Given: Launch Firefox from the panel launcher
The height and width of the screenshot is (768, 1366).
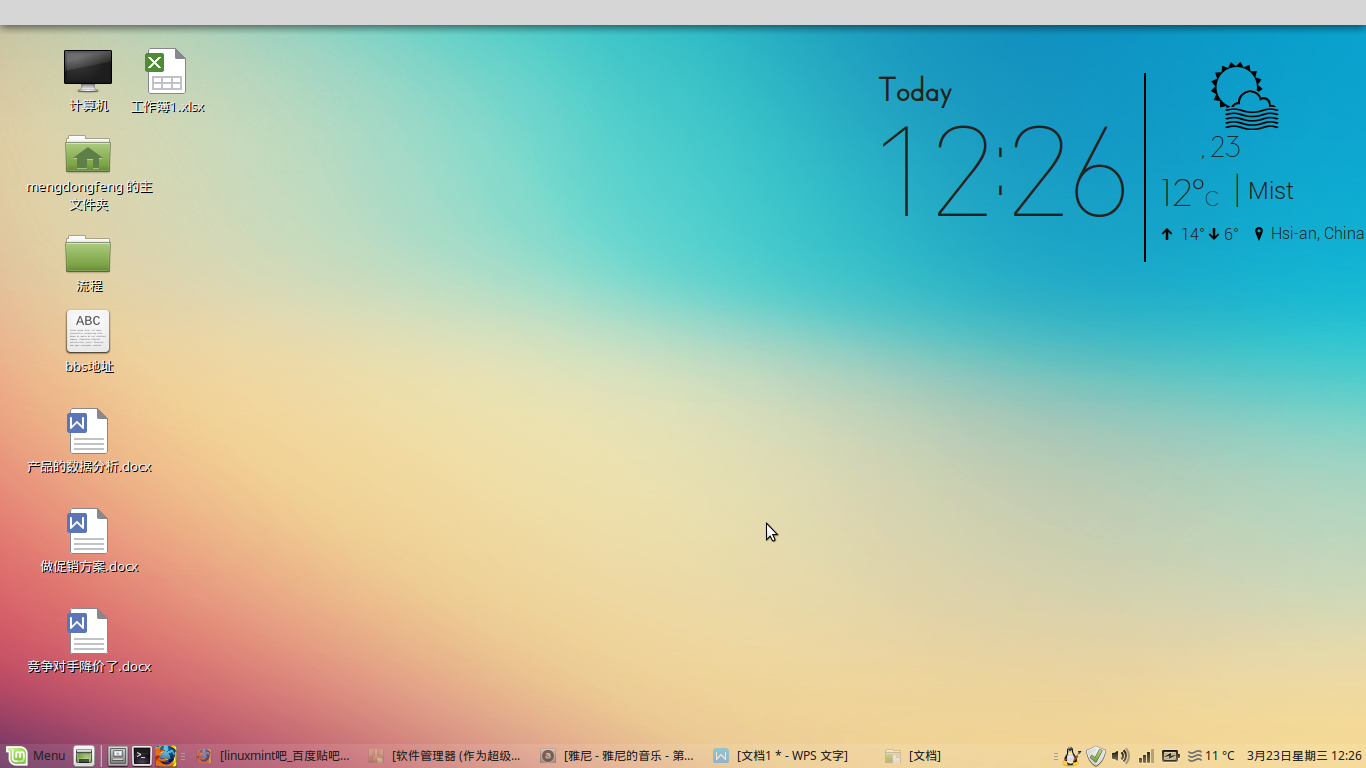Looking at the screenshot, I should (x=166, y=756).
